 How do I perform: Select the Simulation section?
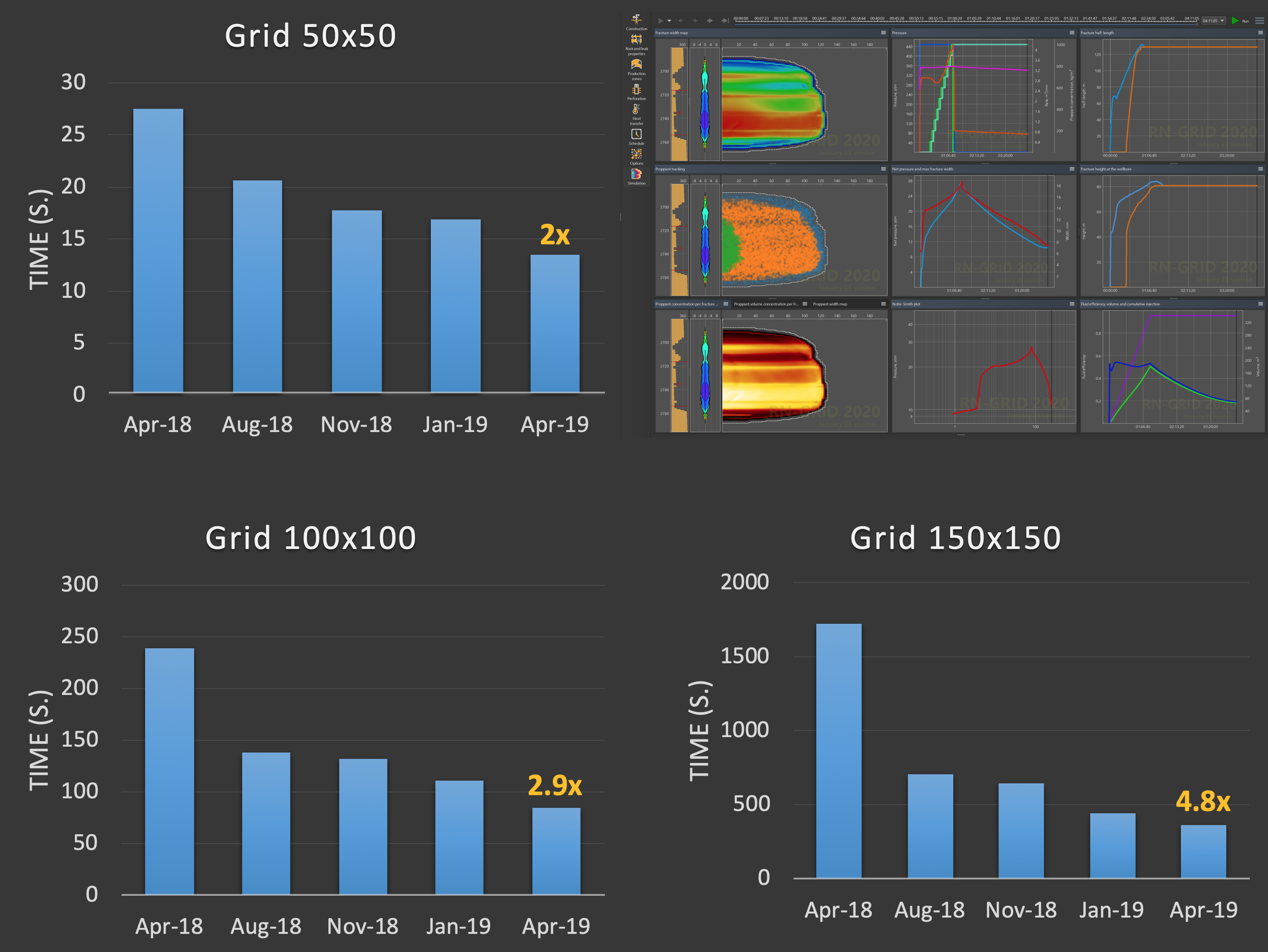[636, 176]
